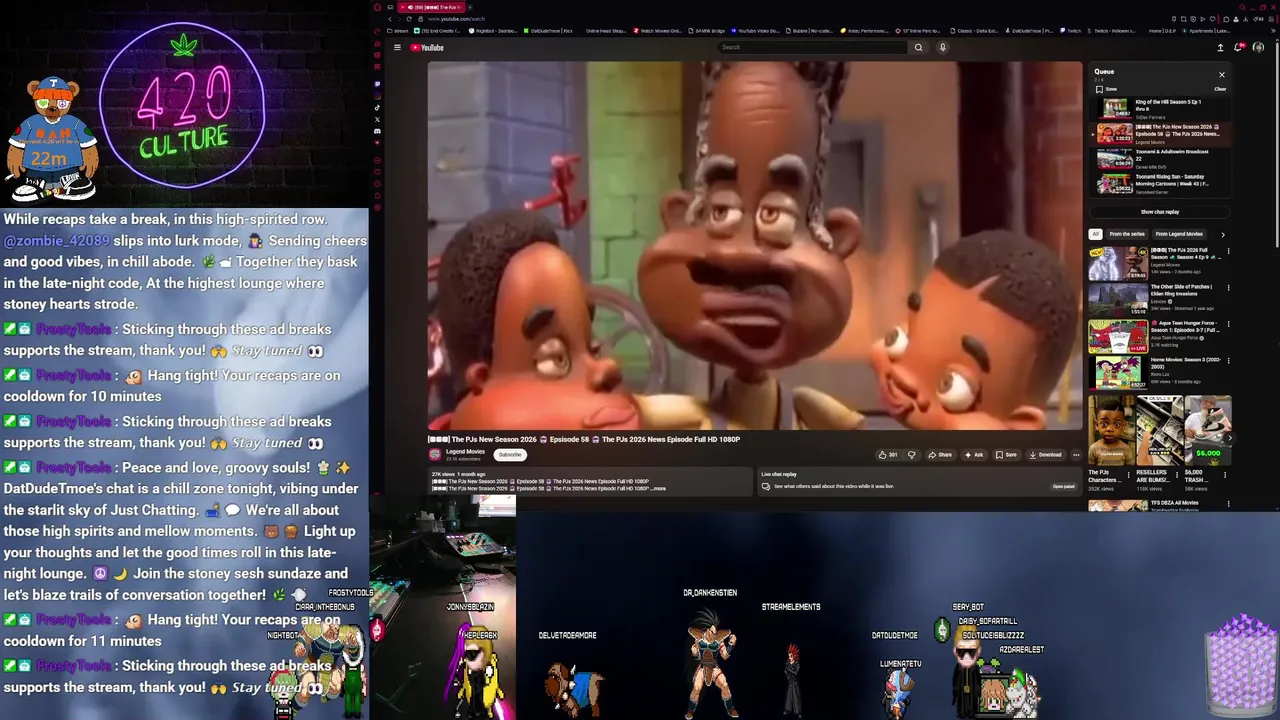
Task: Share the PJs video
Action: click(939, 454)
